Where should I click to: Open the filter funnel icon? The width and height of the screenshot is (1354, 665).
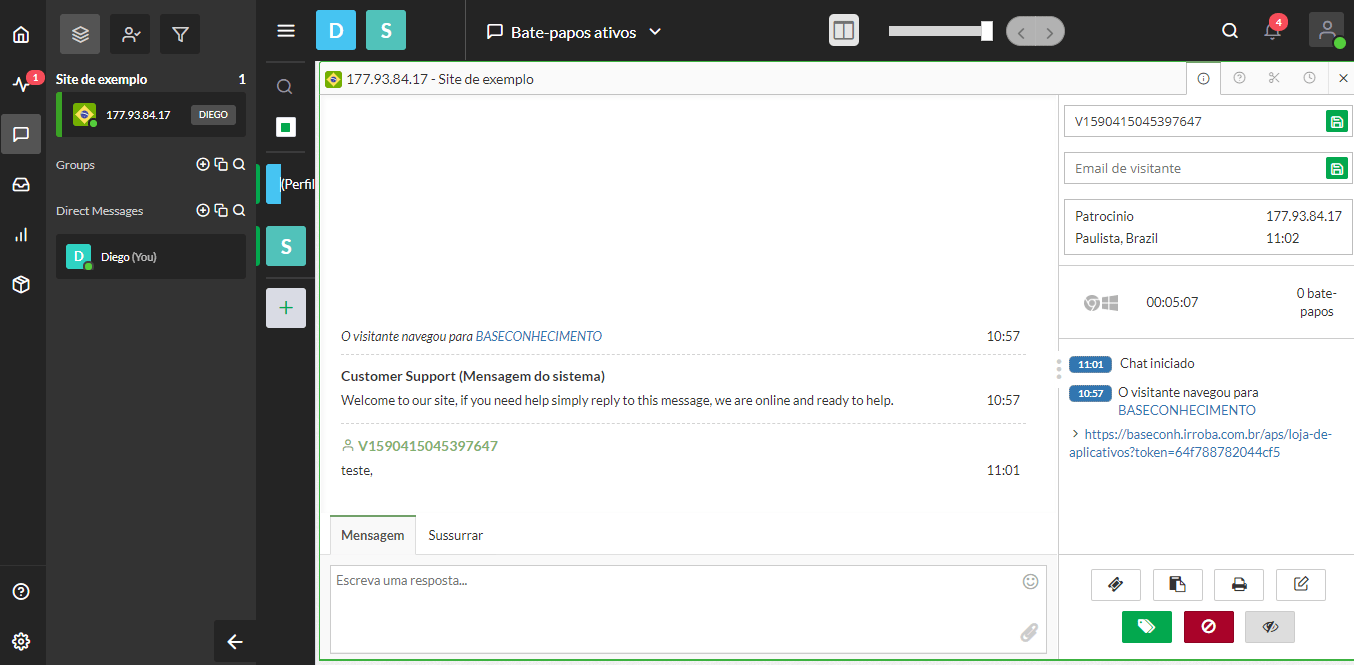[180, 34]
